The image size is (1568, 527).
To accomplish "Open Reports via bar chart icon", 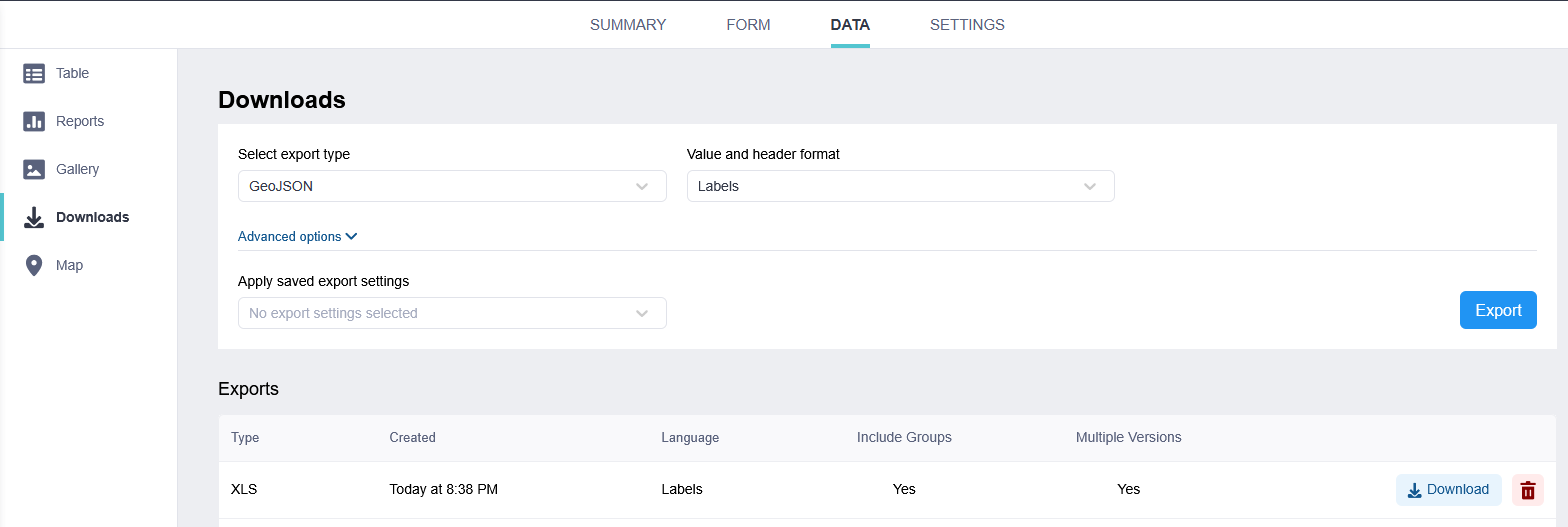I will coord(34,121).
